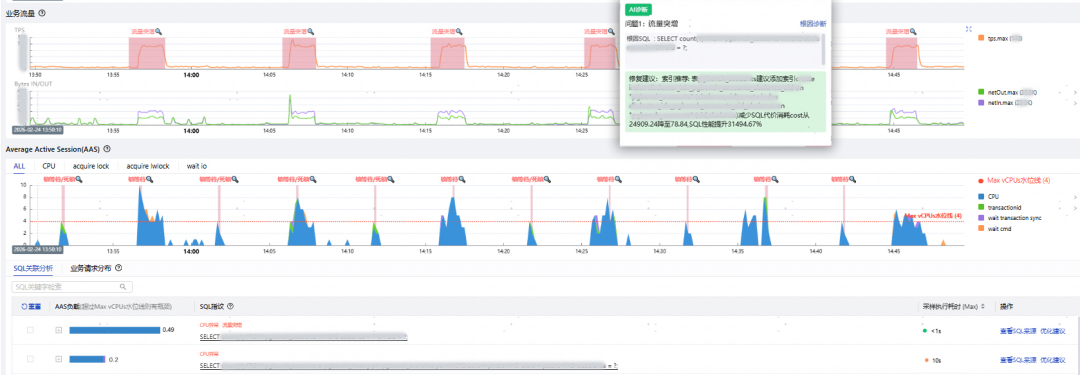Click search magnifier in SQL keyword box
The image size is (1080, 375).
click(x=123, y=286)
